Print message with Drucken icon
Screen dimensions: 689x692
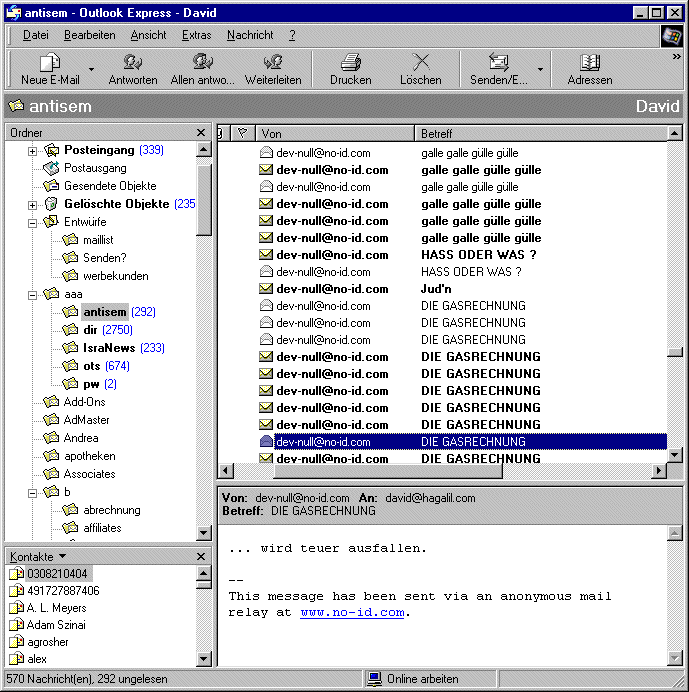point(350,62)
